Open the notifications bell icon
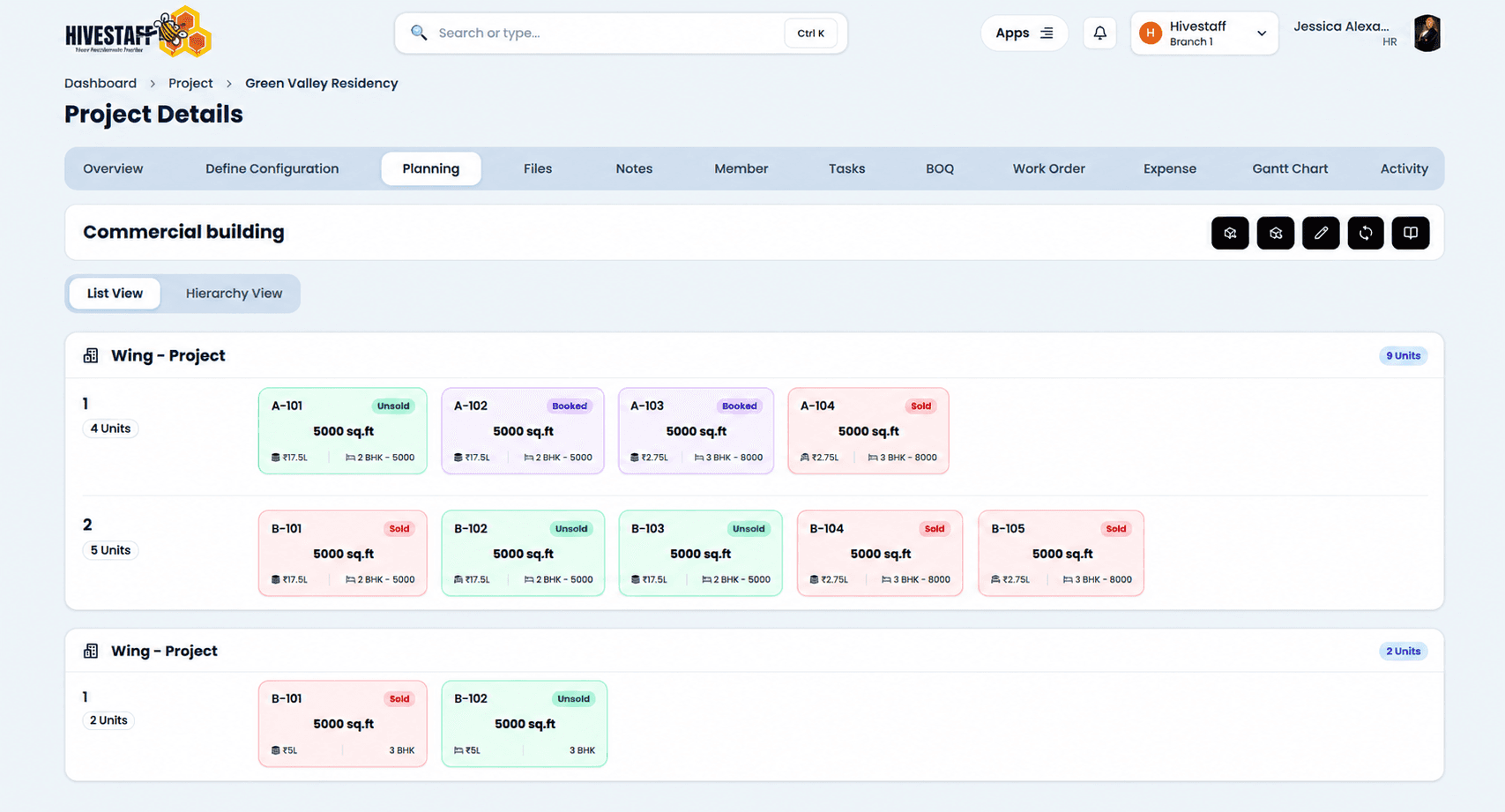 (1099, 34)
